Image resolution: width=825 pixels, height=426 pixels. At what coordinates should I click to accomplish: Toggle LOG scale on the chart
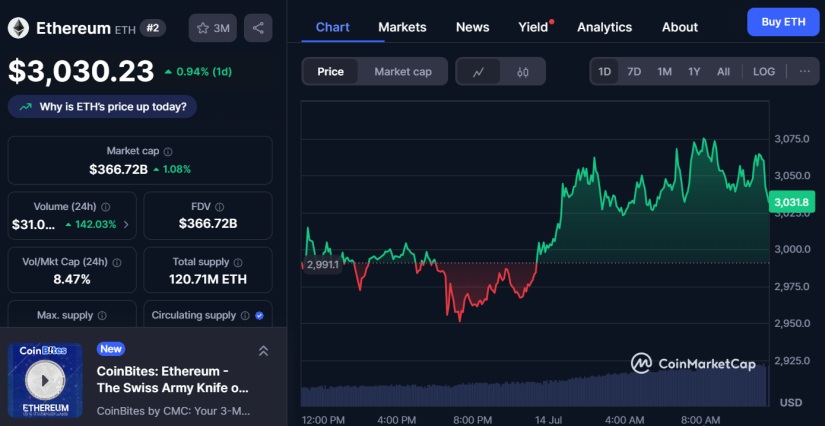(x=764, y=72)
